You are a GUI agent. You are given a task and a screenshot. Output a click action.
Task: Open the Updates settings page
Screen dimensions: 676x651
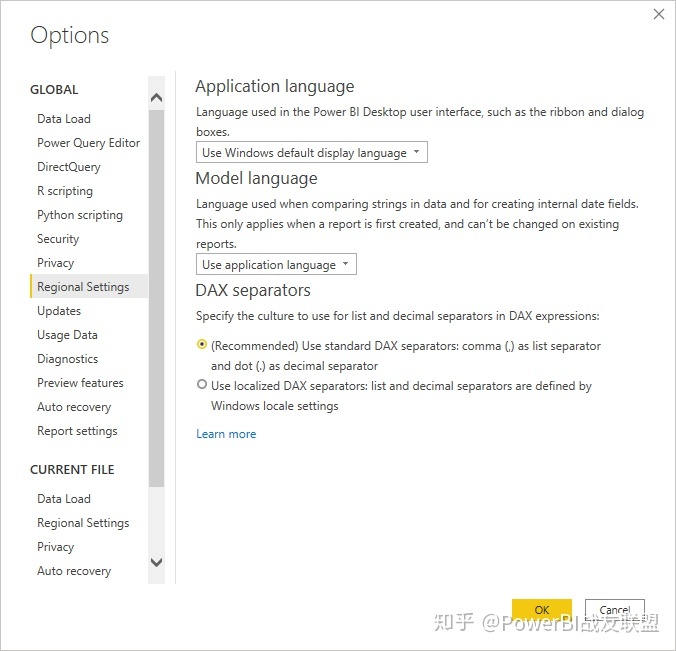(59, 311)
